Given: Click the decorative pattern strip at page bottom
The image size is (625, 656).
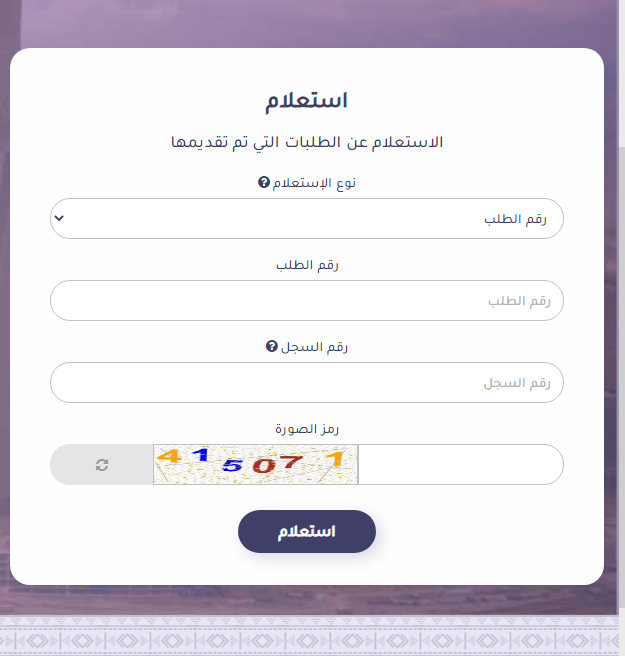Looking at the screenshot, I should 312,637.
